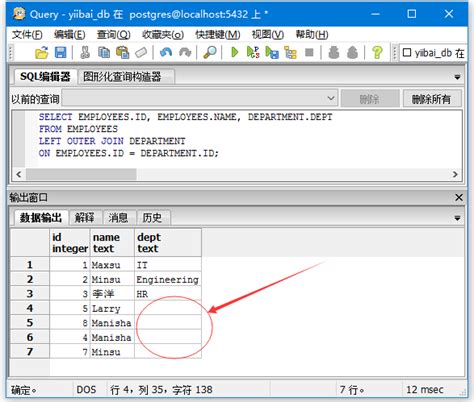
Task: Run the query with green play icon
Action: point(235,52)
